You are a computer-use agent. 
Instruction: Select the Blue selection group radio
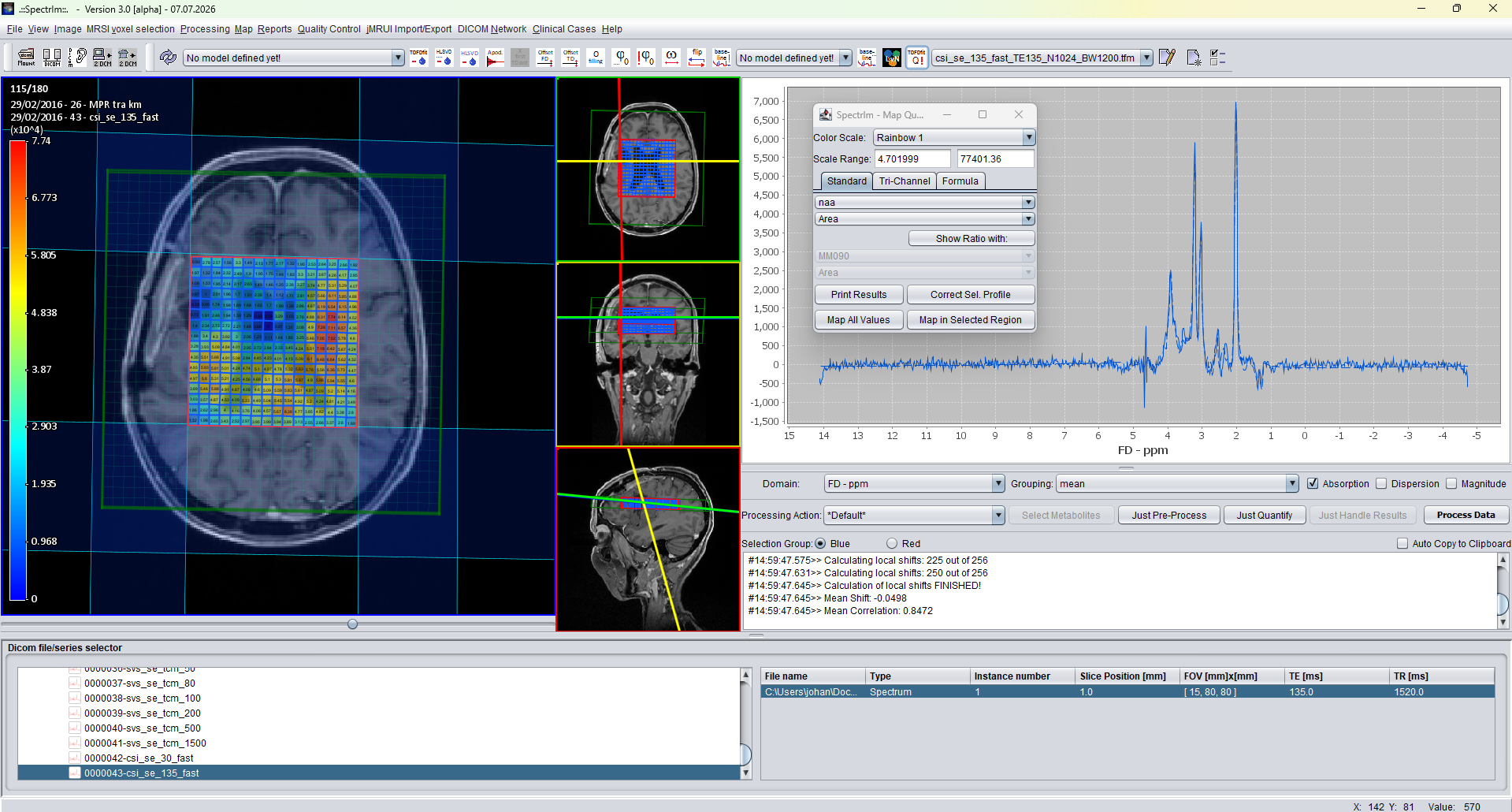click(820, 543)
